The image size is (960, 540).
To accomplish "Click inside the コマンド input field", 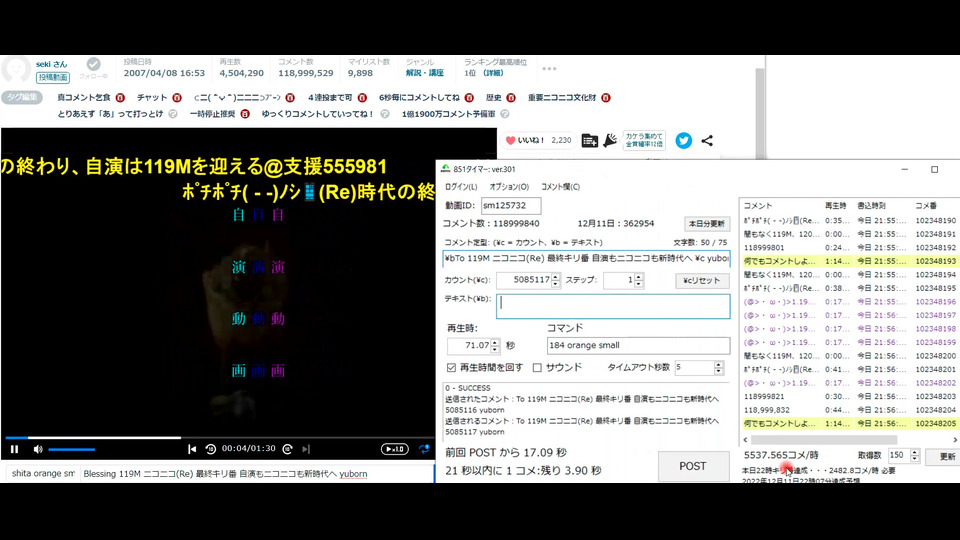I will point(638,346).
